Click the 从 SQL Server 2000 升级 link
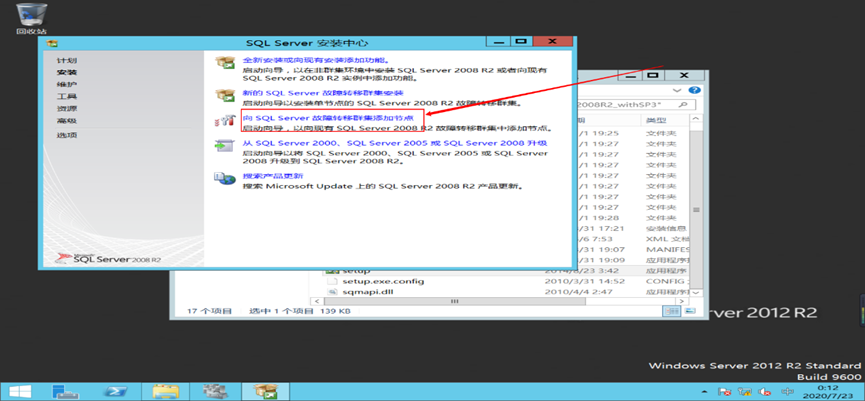 tap(394, 143)
